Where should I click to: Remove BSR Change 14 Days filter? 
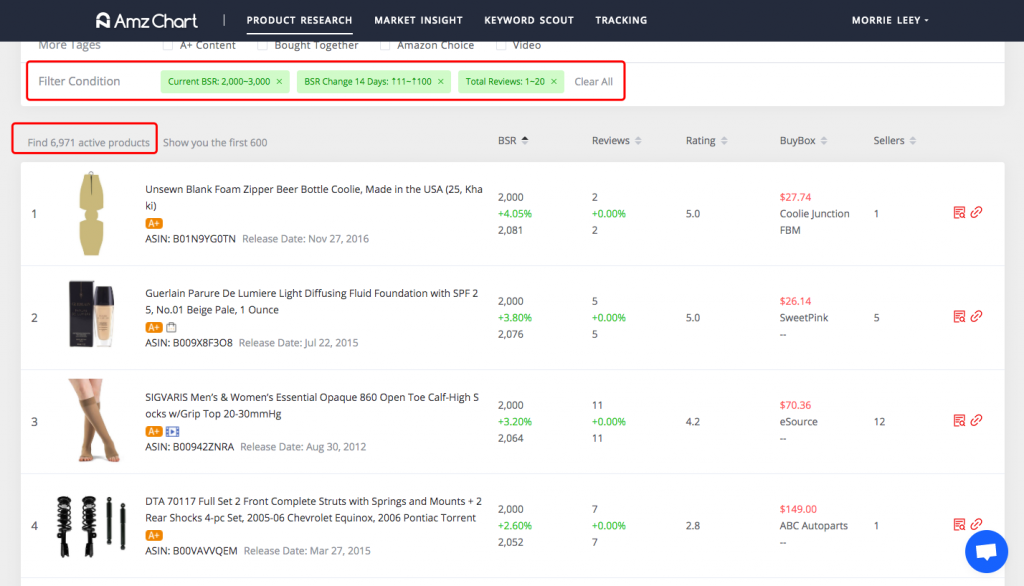[x=441, y=82]
